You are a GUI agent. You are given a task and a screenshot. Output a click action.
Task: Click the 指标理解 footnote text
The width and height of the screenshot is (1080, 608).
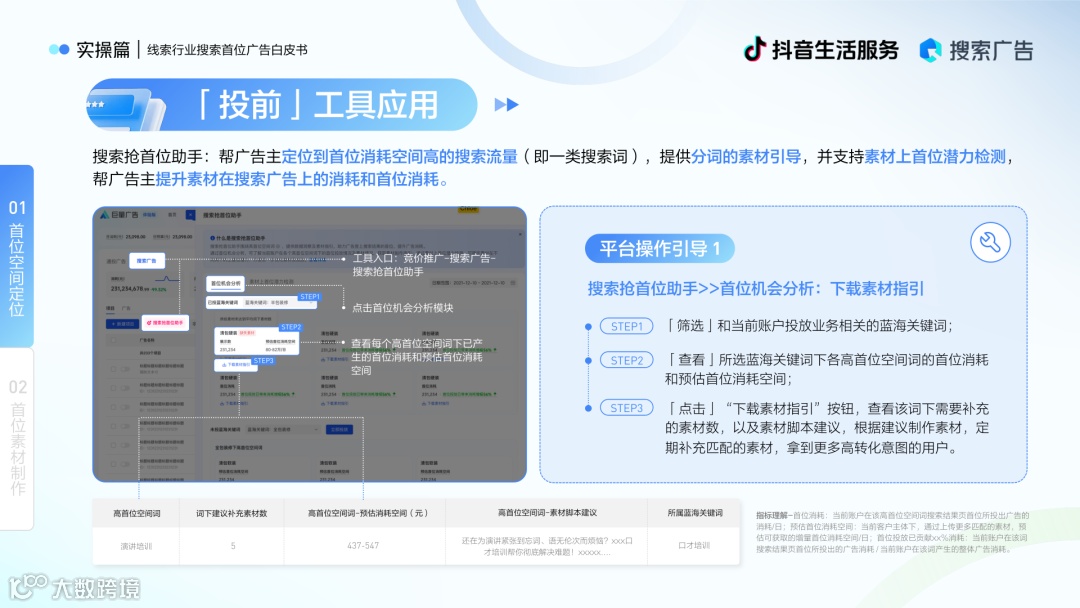pyautogui.click(x=893, y=532)
